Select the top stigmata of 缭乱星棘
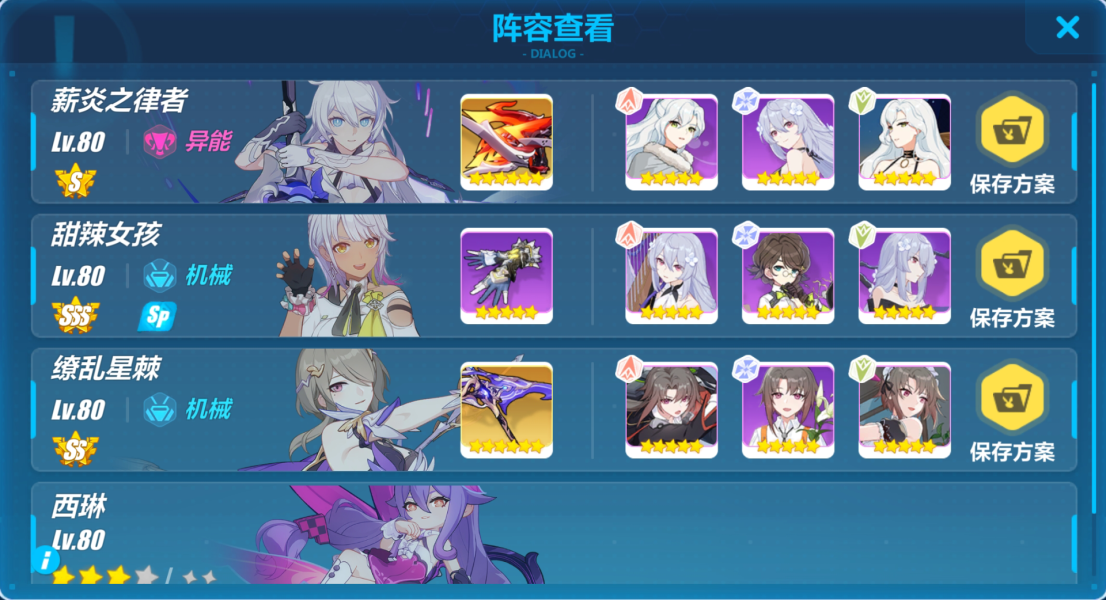This screenshot has height=600, width=1106. 672,410
